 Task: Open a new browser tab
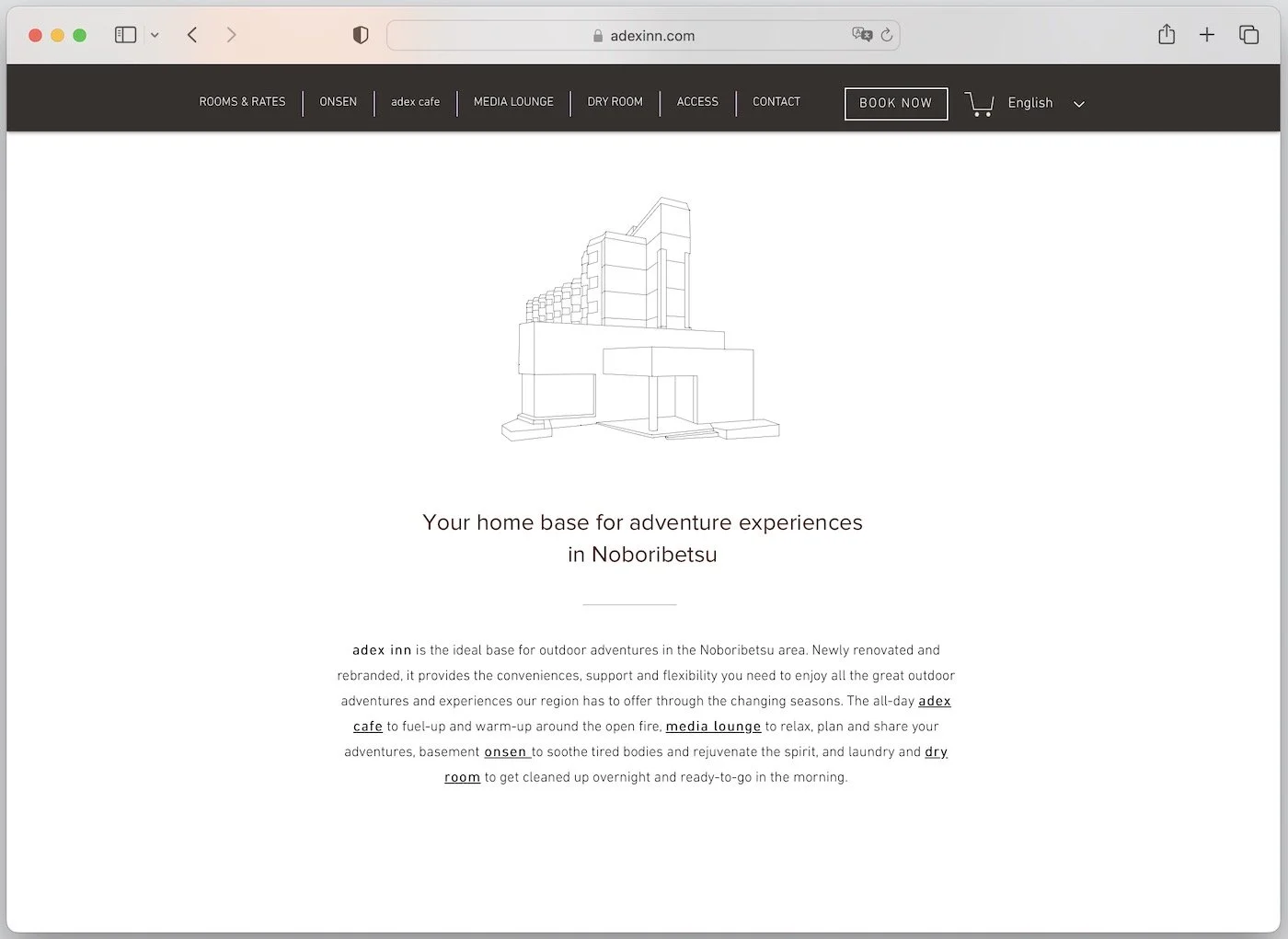click(1207, 34)
